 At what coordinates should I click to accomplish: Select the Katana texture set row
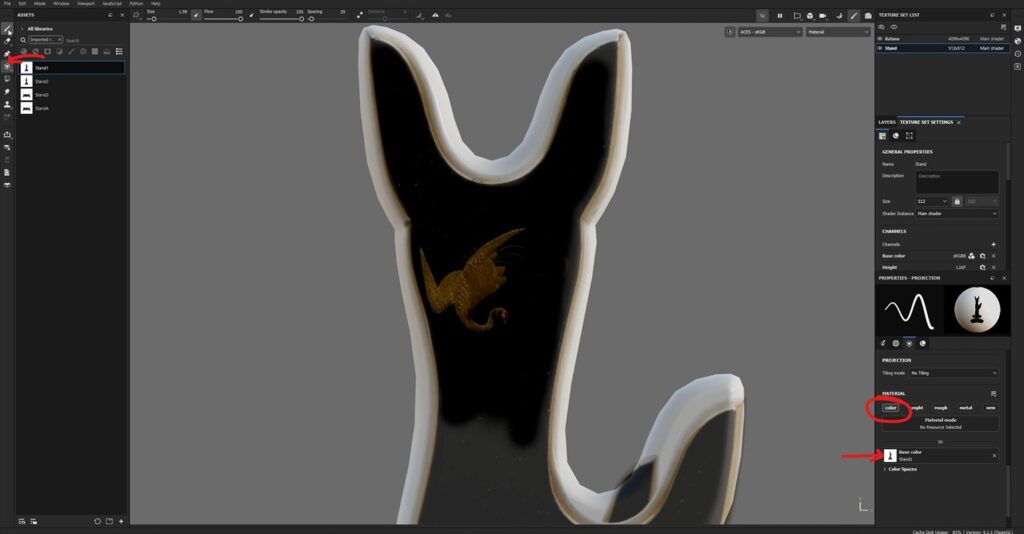tap(942, 39)
